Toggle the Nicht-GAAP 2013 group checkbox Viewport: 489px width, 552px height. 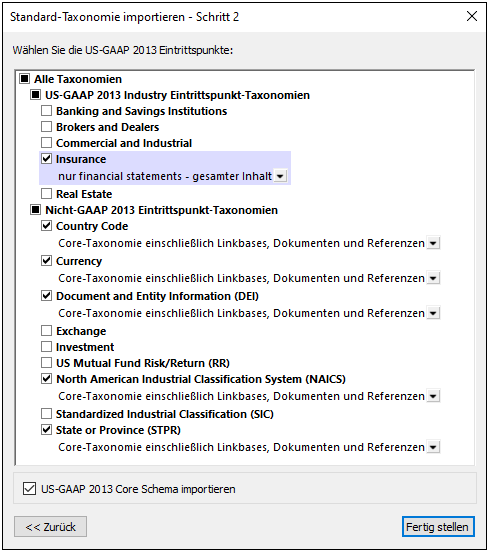36,210
